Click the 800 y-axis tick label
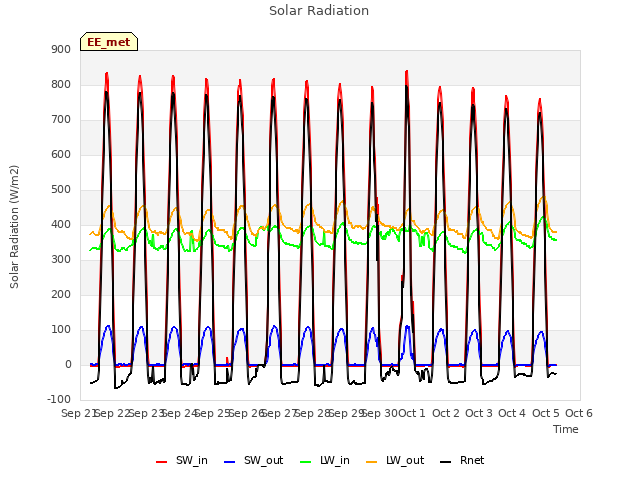 61,84
